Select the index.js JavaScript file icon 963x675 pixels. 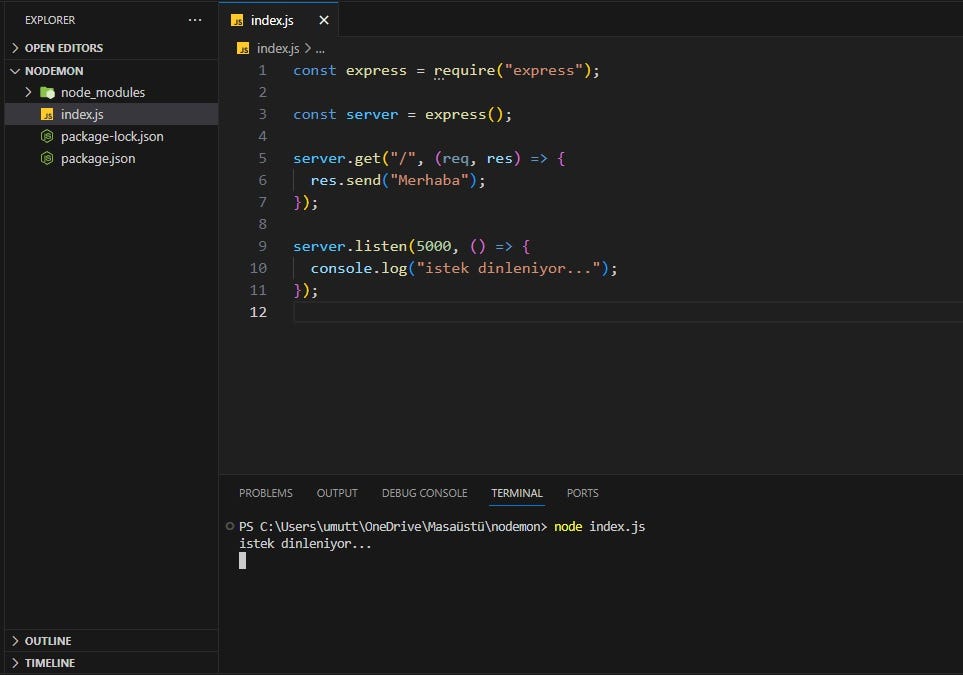pos(46,114)
